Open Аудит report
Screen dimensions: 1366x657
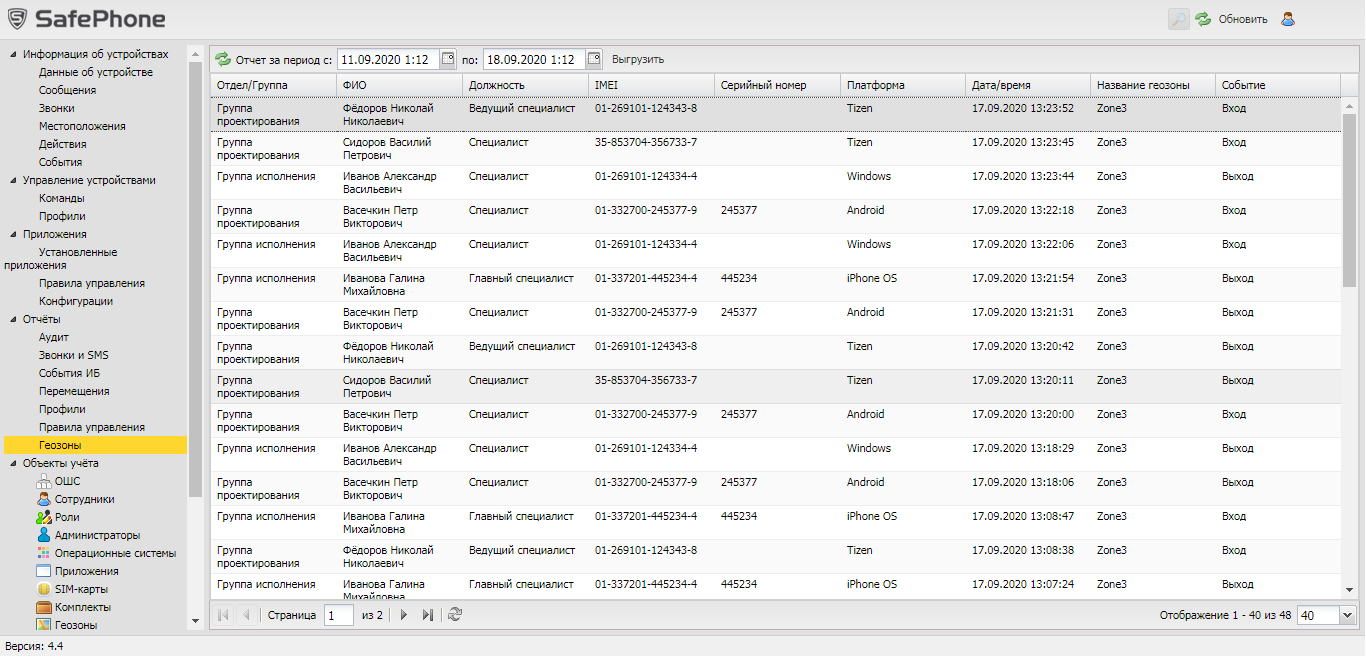click(54, 337)
